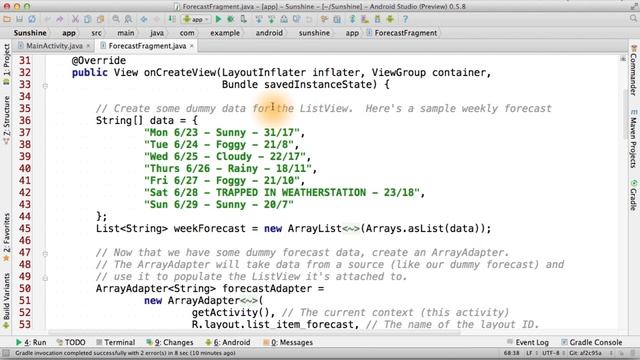This screenshot has height=360, width=640.
Task: Click the fold marker at line 49
Action: [45, 278]
